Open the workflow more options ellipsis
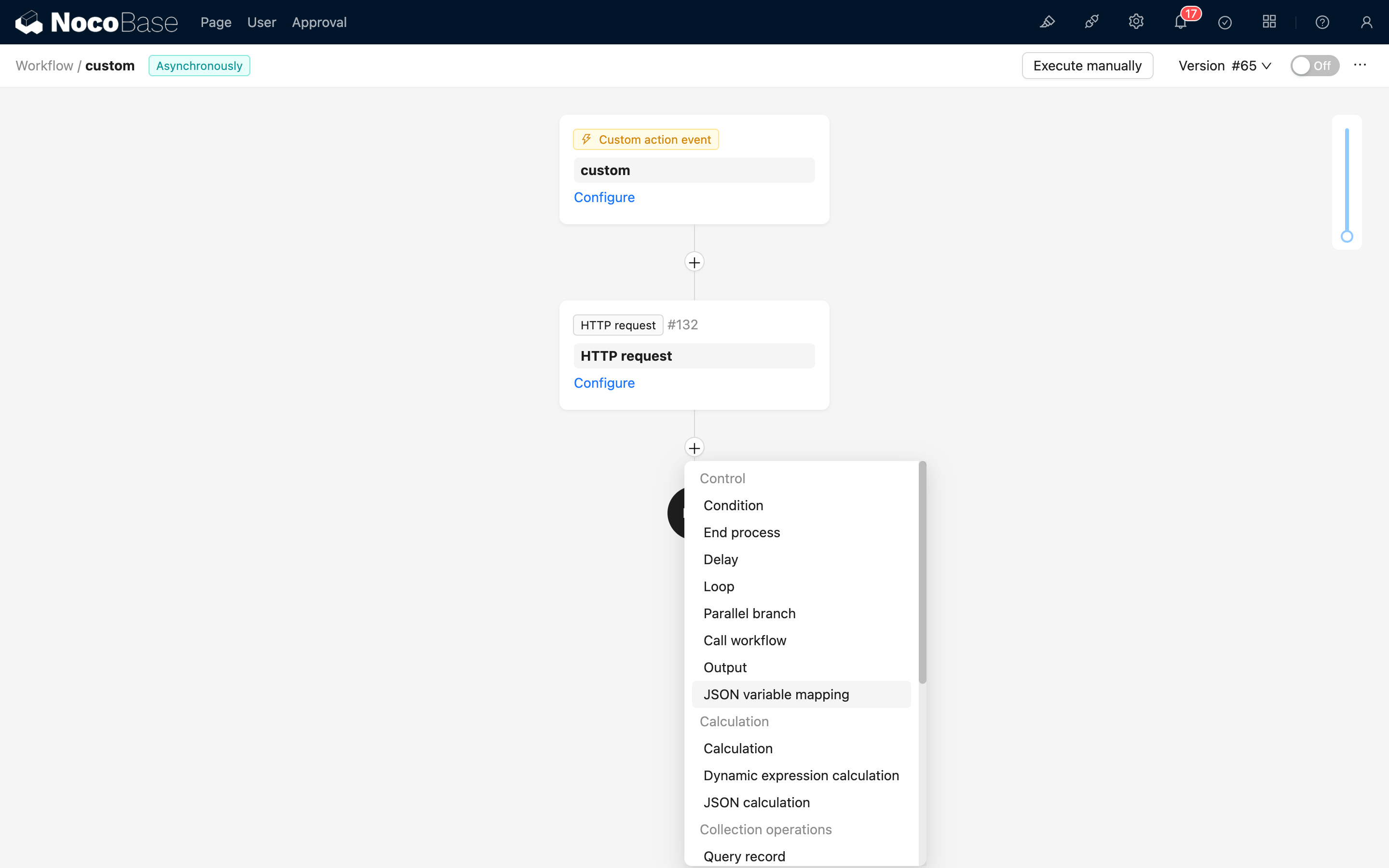 pos(1360,66)
